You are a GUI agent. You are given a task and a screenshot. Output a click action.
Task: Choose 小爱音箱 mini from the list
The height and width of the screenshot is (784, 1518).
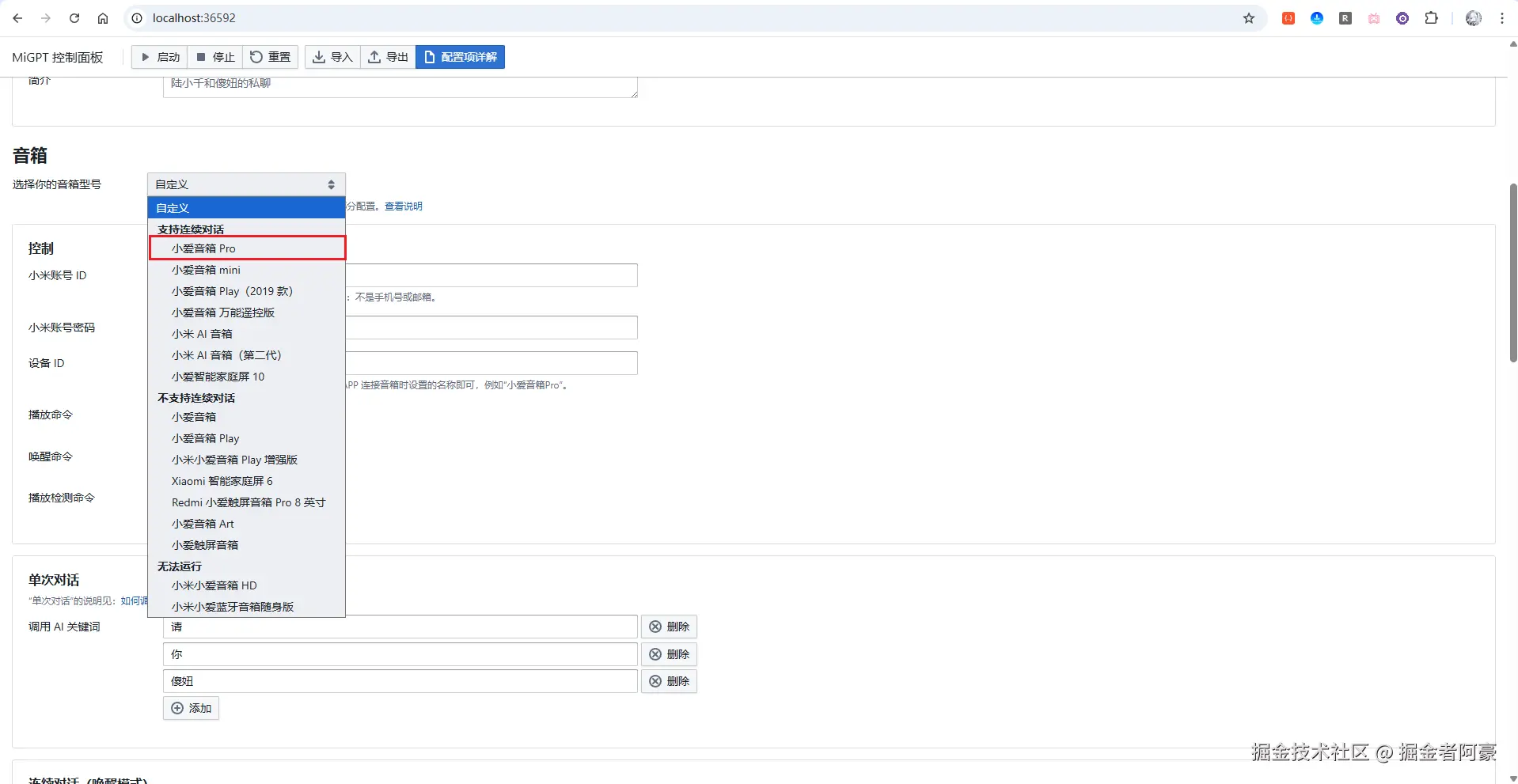(x=246, y=270)
